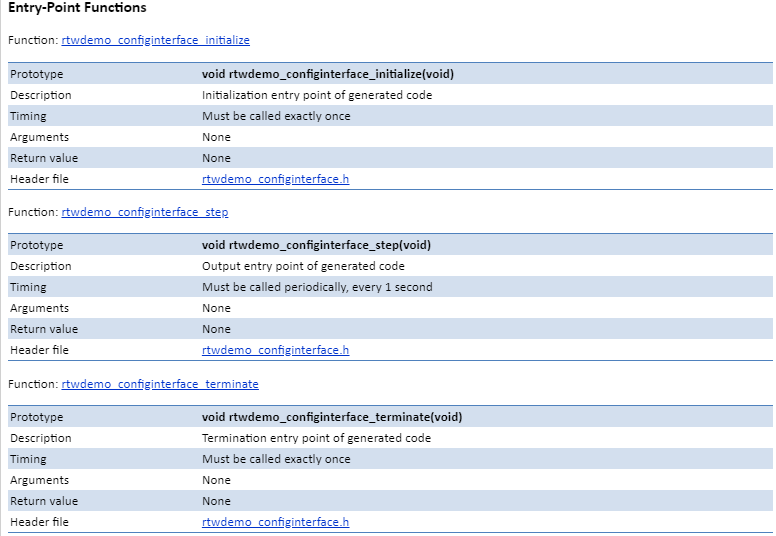Select the Prototype label in initialize table
Screen dimensions: 776x536
pyautogui.click(x=37, y=74)
